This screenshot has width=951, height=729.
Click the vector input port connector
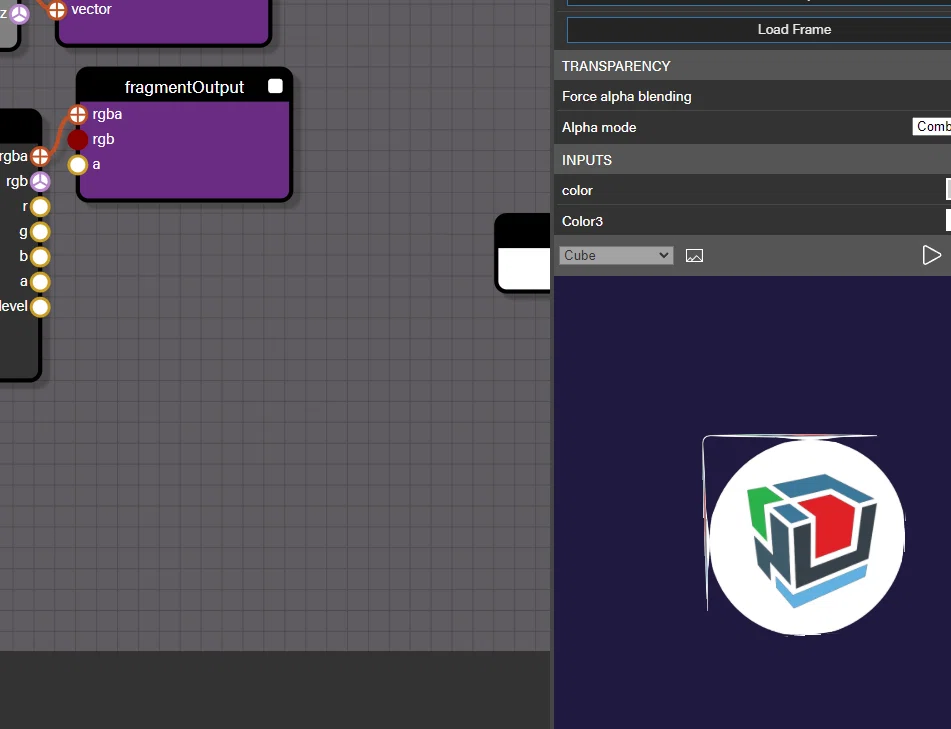click(56, 10)
